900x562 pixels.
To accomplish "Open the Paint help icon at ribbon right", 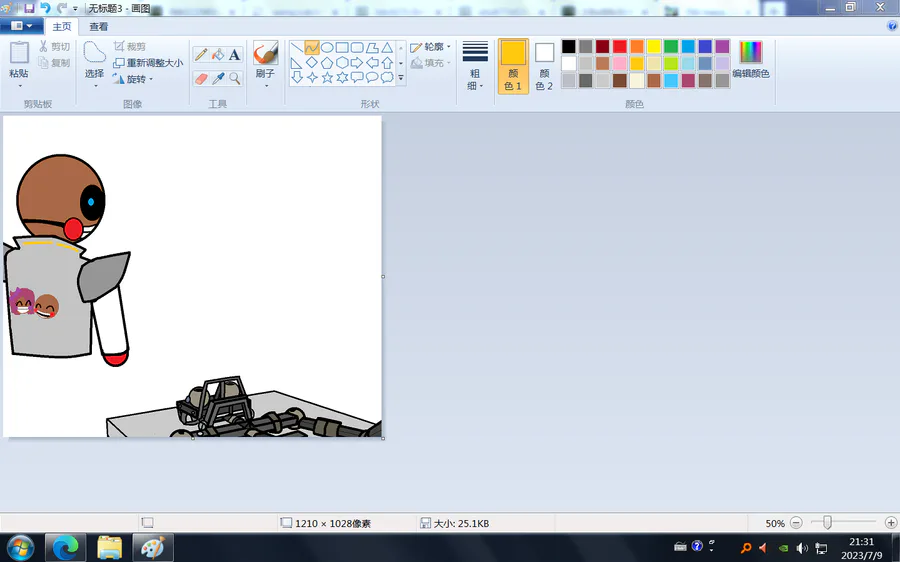I will (x=892, y=26).
